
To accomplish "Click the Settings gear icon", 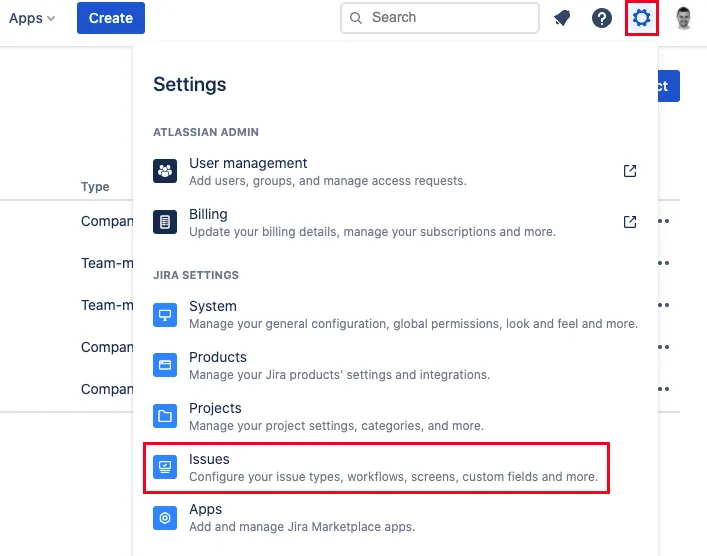I will point(641,18).
